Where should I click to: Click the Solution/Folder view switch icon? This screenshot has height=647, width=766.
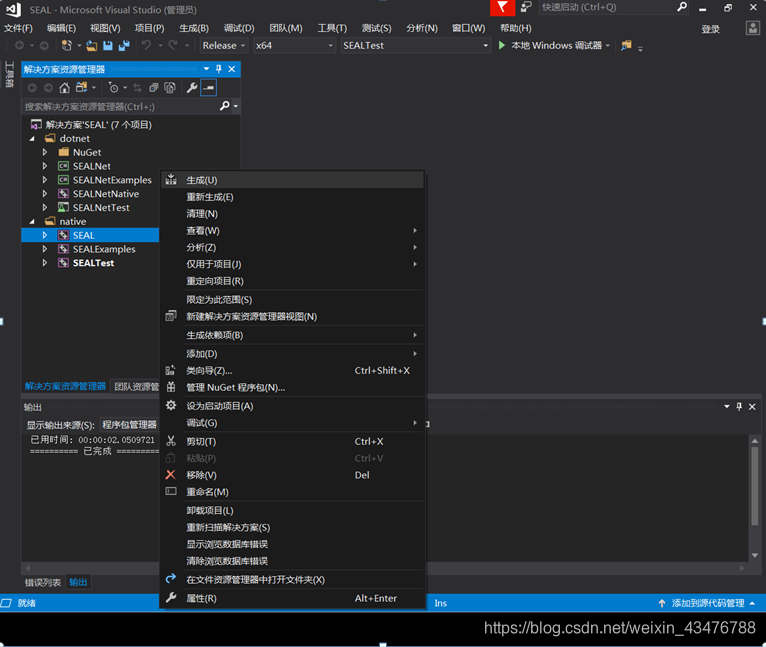[x=81, y=88]
